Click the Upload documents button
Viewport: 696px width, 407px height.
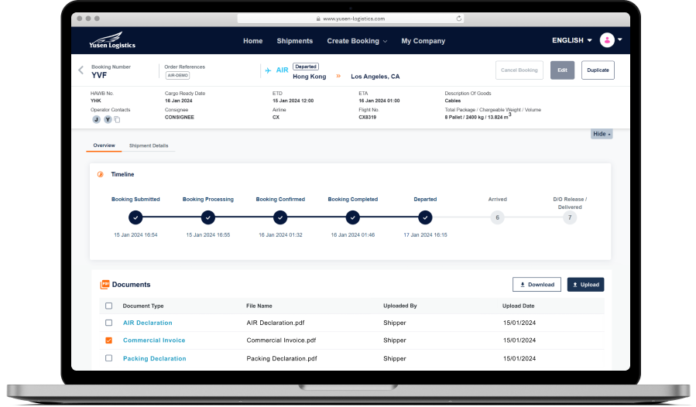[x=585, y=285]
